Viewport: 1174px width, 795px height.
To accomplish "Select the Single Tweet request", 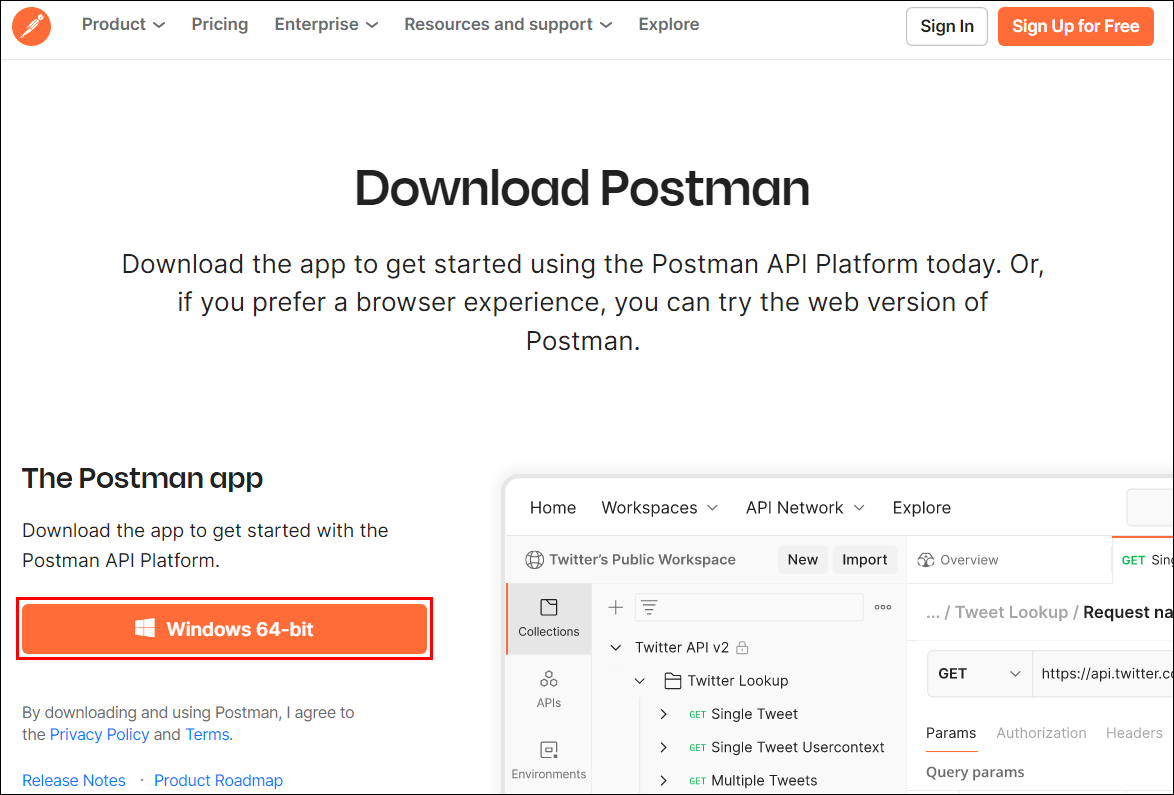I will pyautogui.click(x=743, y=714).
